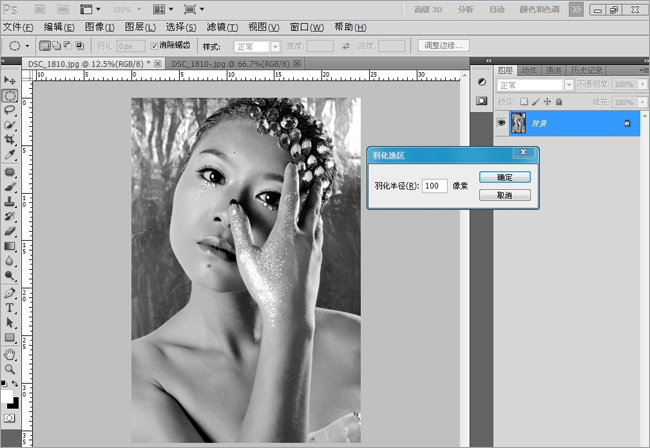This screenshot has width=650, height=448.
Task: Open the Adjustments panel icon
Action: click(x=482, y=82)
